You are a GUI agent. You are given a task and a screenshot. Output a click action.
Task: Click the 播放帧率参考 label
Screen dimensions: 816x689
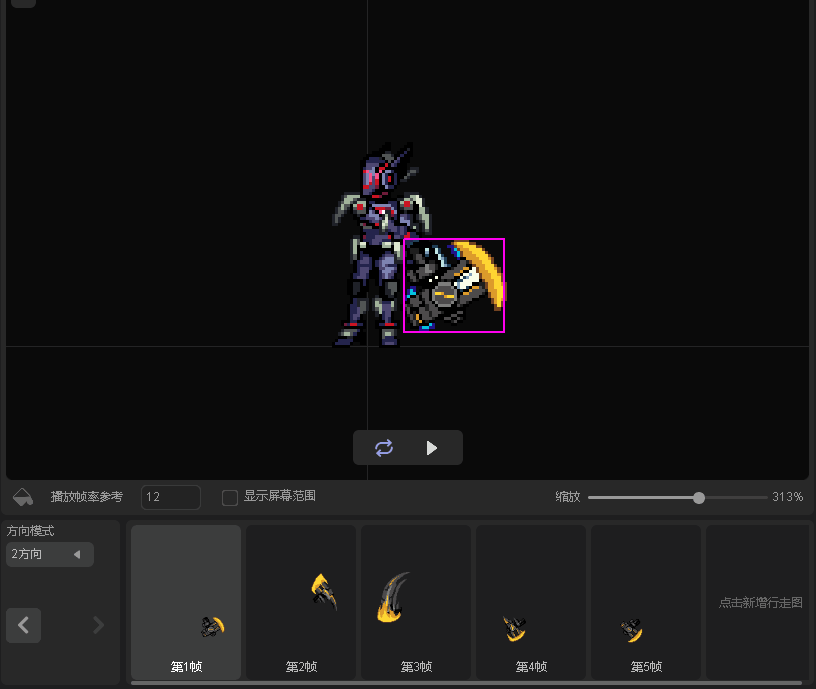tap(87, 497)
